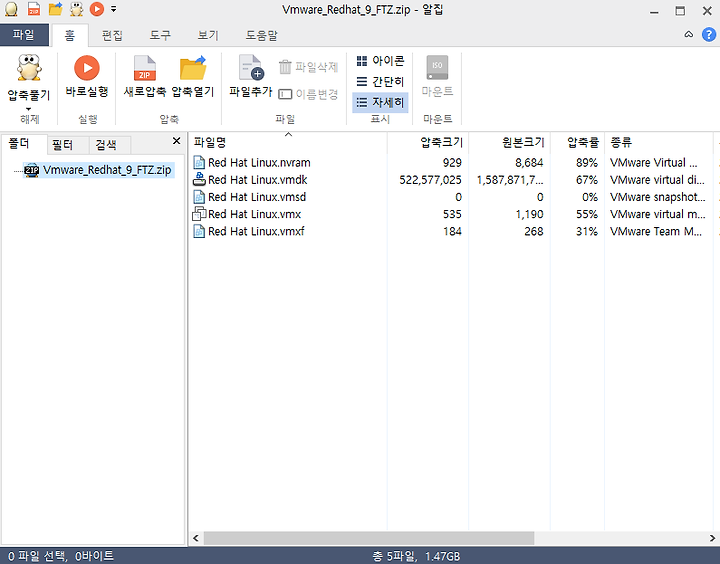Screen dimensions: 720x564
Task: Sort by 종류 column header
Action: pos(659,142)
